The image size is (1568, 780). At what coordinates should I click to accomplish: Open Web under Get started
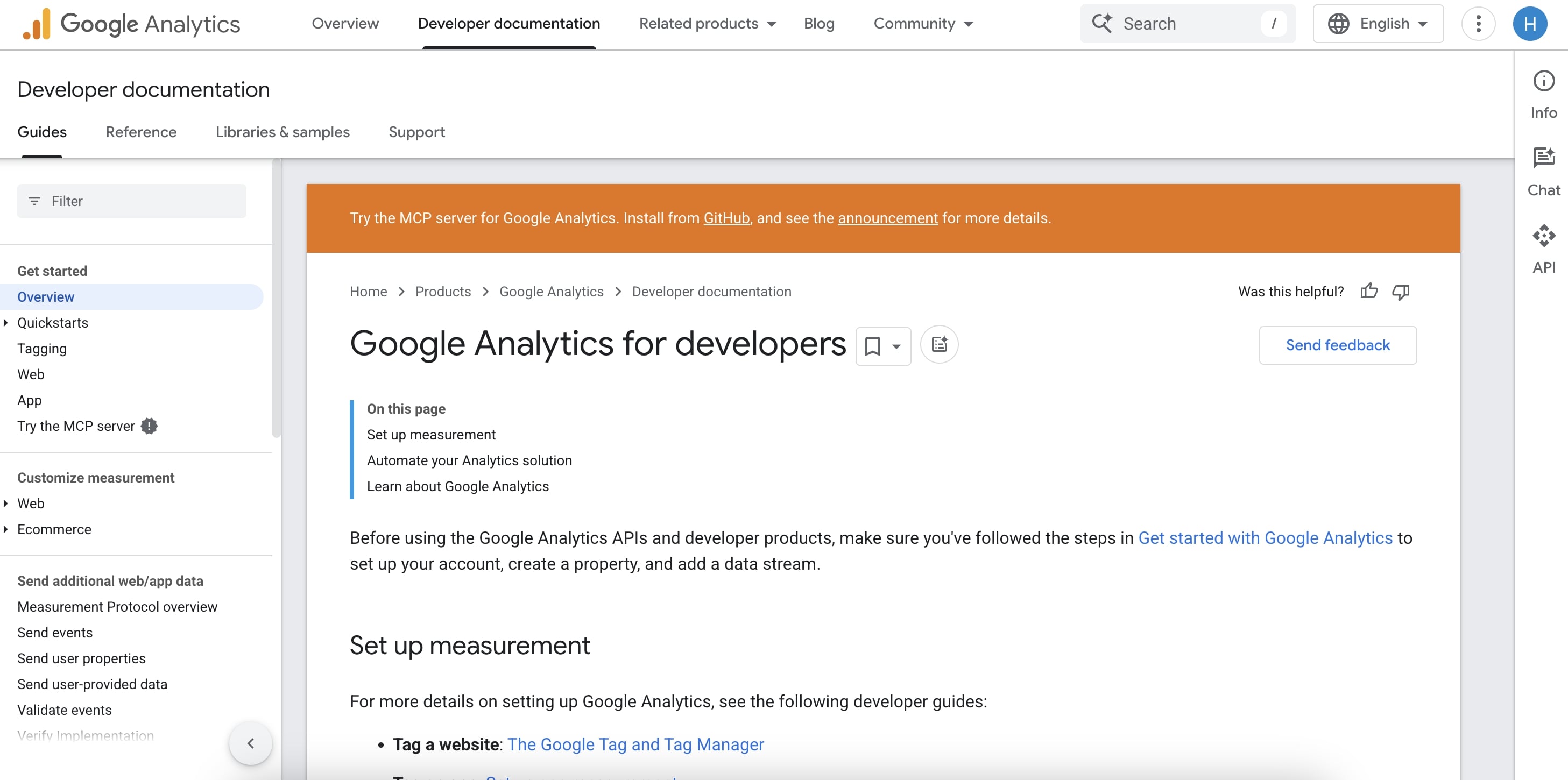(31, 374)
